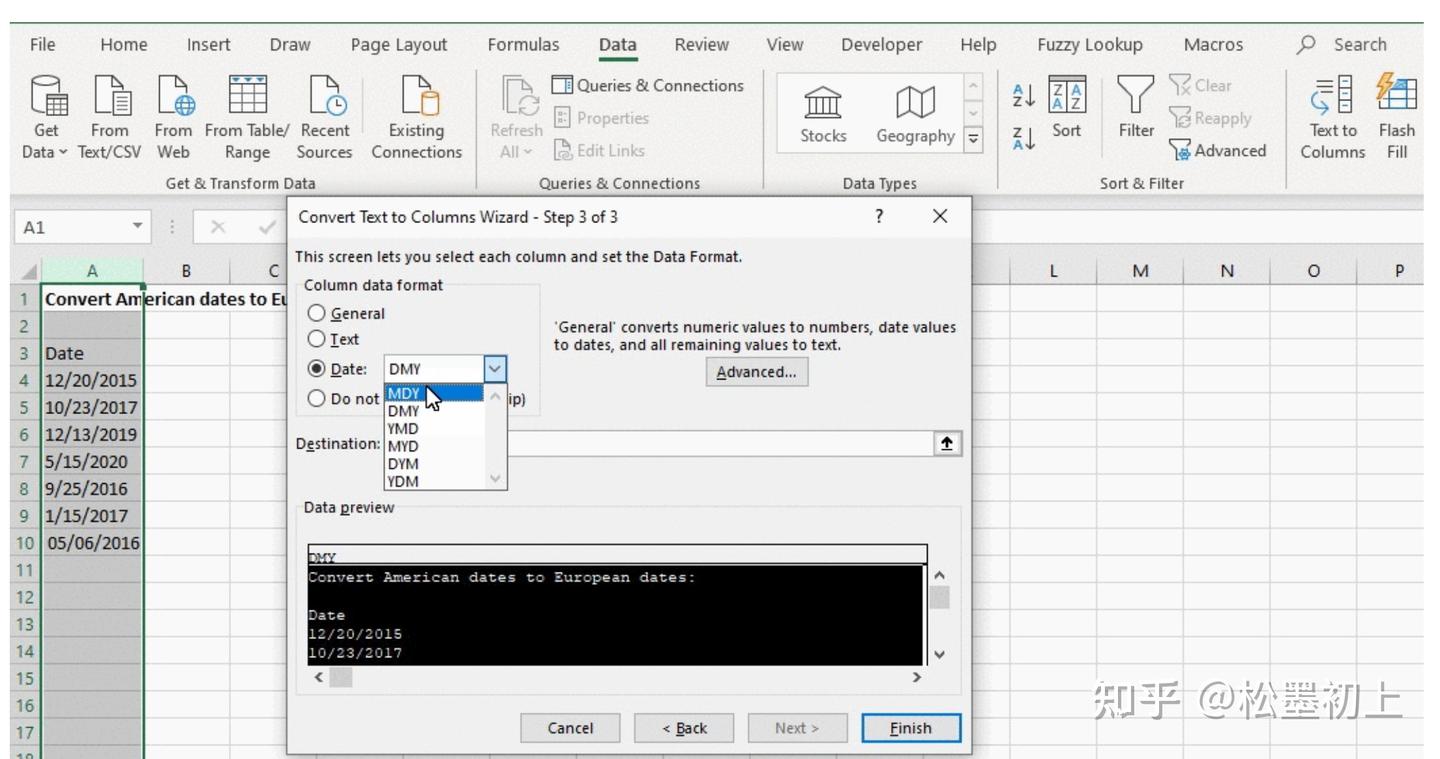Open the Name Box dropdown
The image size is (1440, 759).
[135, 227]
